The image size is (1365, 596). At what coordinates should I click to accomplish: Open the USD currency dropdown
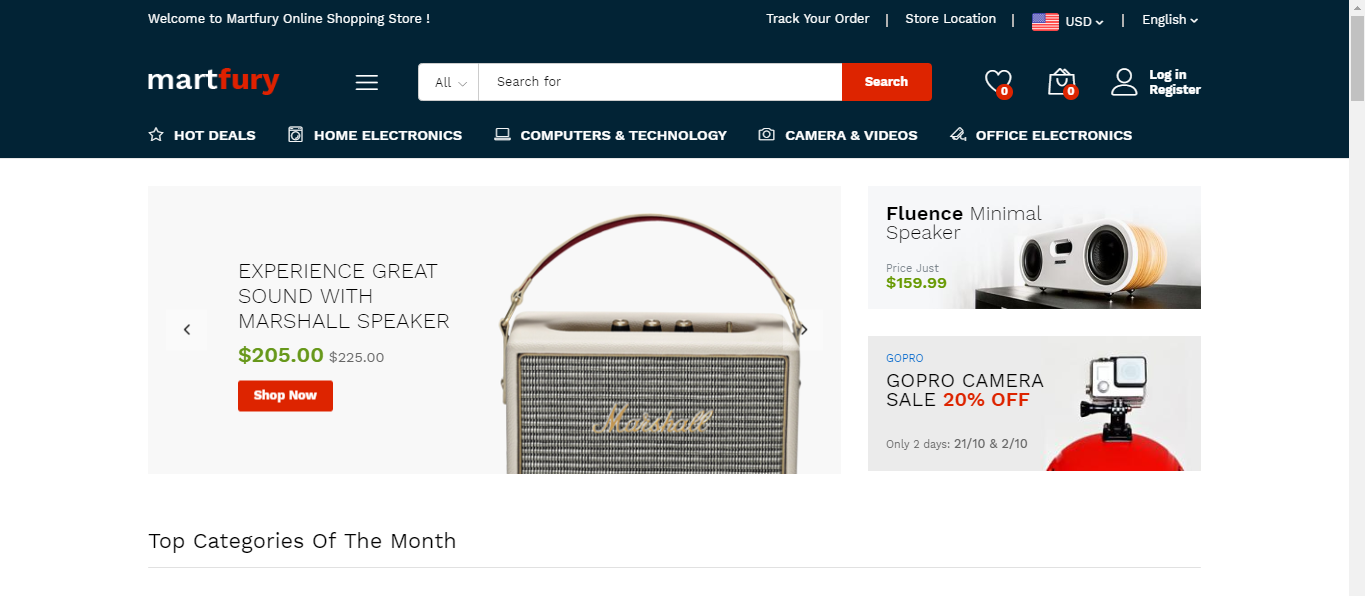click(1076, 20)
